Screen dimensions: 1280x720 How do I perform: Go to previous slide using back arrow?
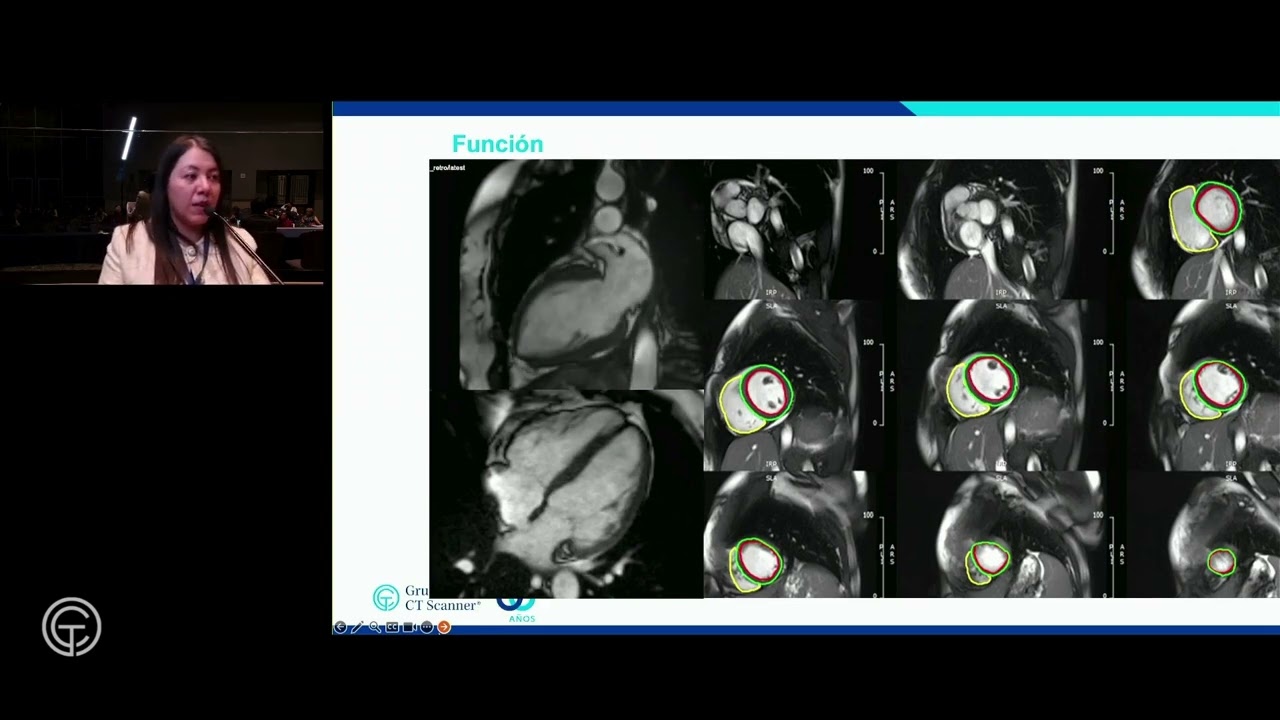point(340,627)
